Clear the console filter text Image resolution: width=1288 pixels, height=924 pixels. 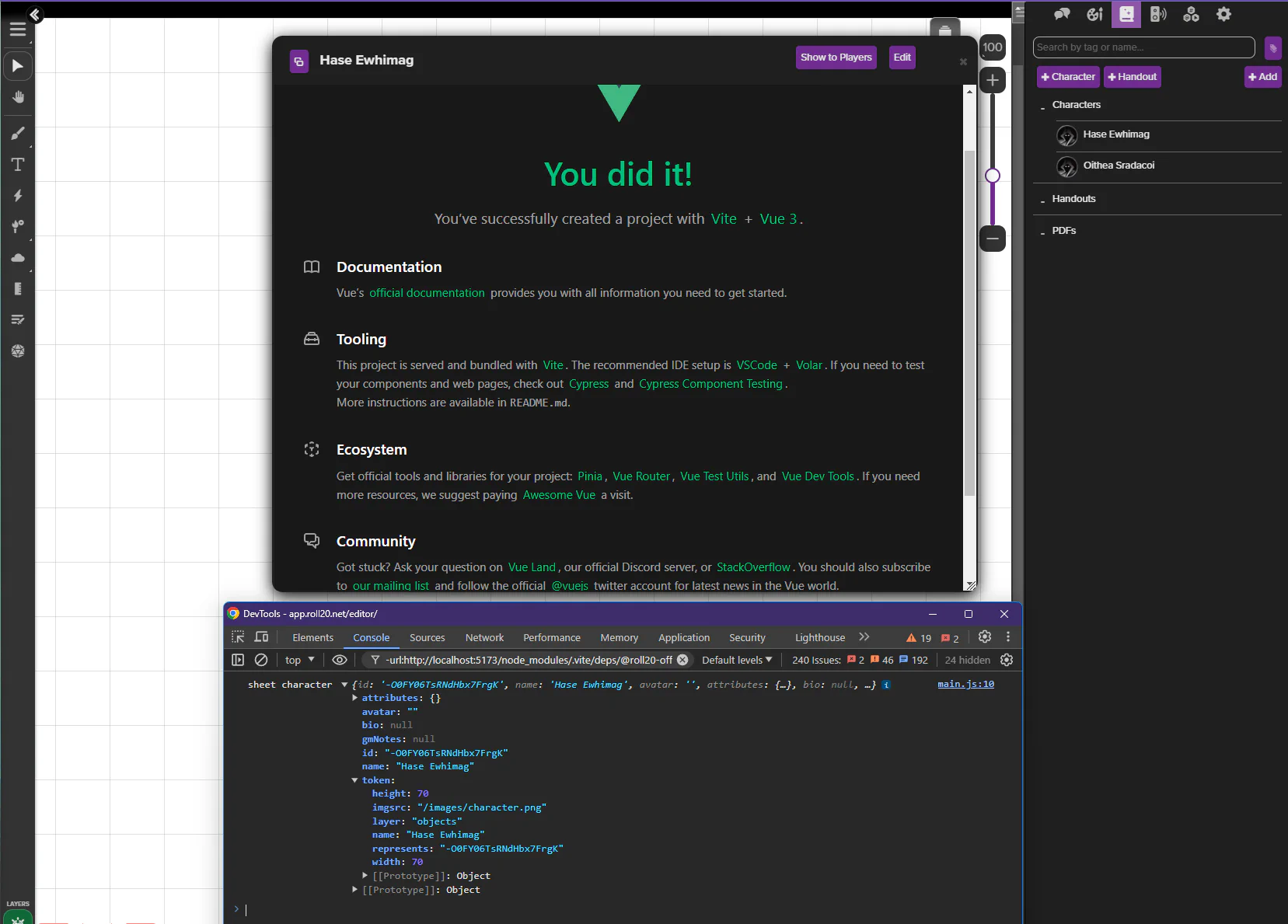click(682, 660)
